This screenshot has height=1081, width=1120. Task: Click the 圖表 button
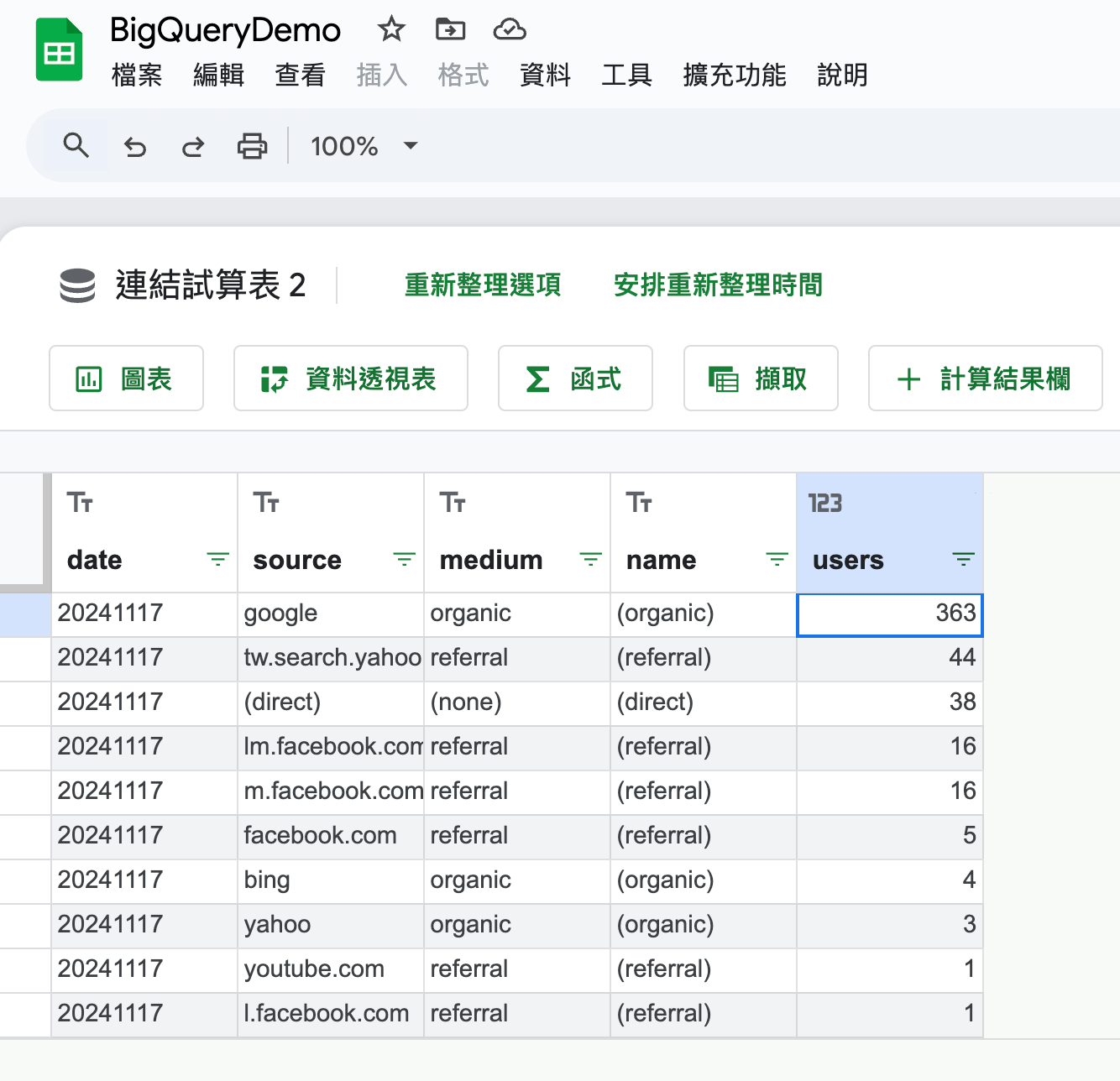click(126, 379)
